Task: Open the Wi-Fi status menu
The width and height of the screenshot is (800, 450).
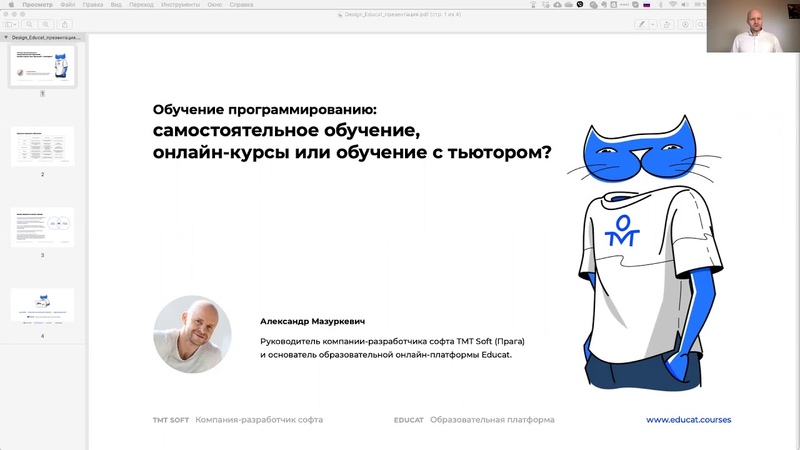Action: point(673,5)
